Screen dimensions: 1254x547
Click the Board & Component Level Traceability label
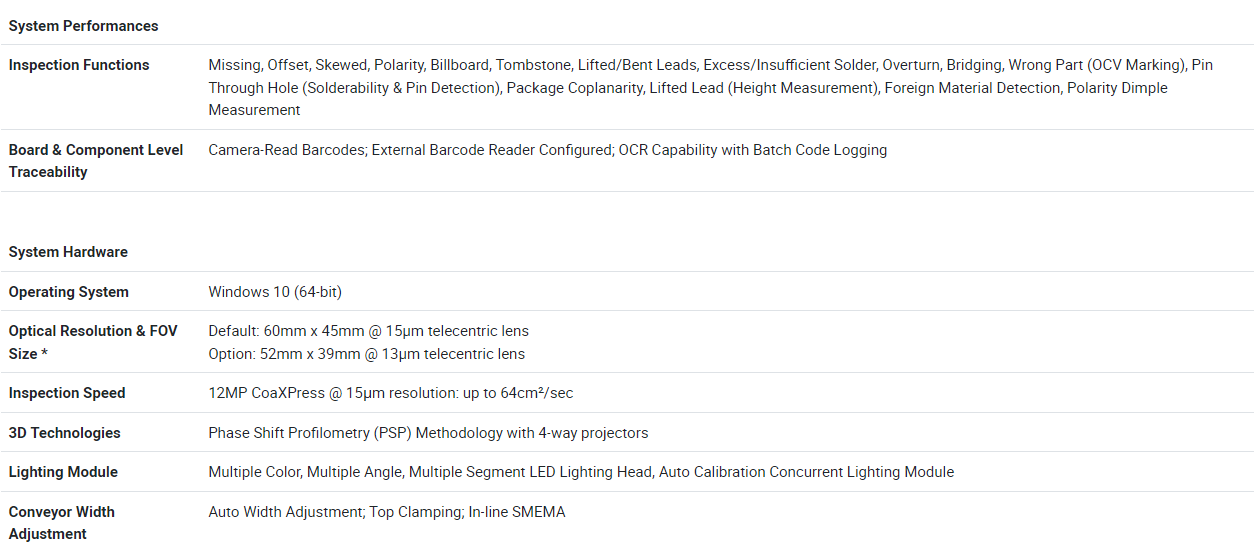click(x=96, y=161)
